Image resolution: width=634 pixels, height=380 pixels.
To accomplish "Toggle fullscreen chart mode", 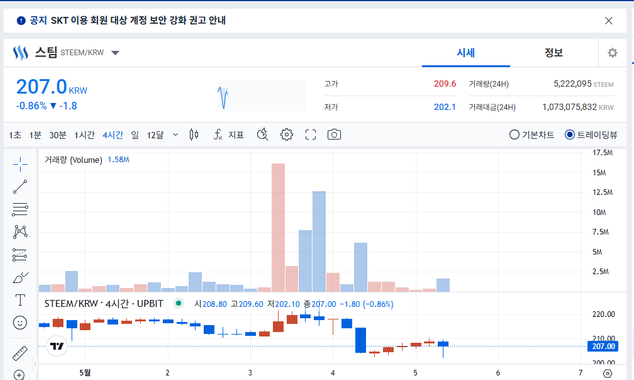I will (311, 135).
